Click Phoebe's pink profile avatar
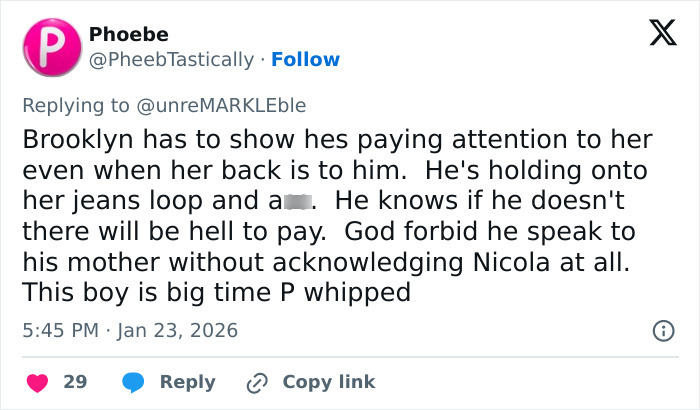The height and width of the screenshot is (410, 700). (x=48, y=46)
